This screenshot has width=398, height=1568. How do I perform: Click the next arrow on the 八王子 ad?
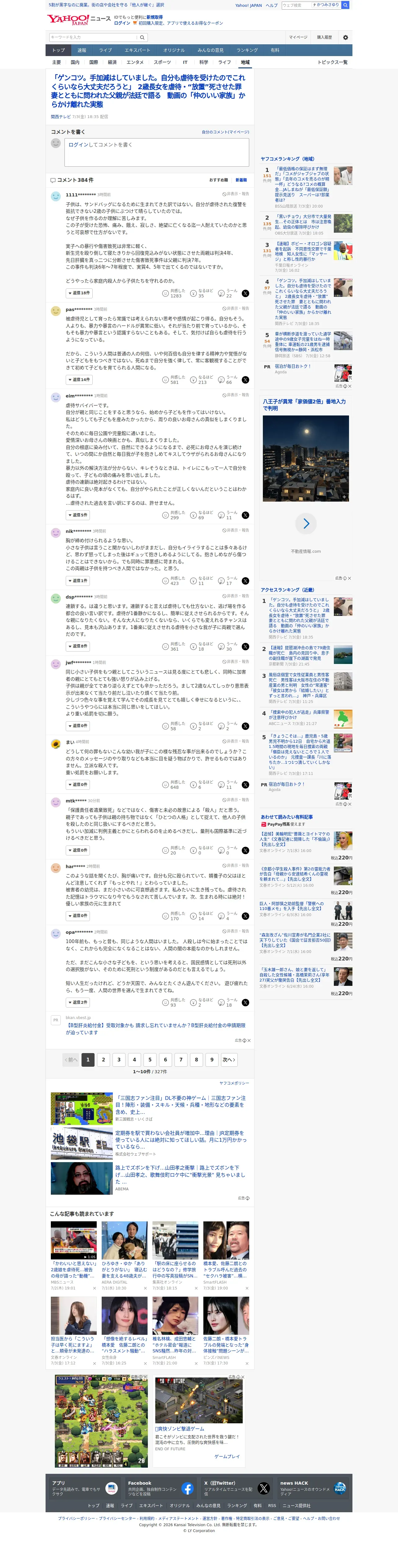pos(306,524)
